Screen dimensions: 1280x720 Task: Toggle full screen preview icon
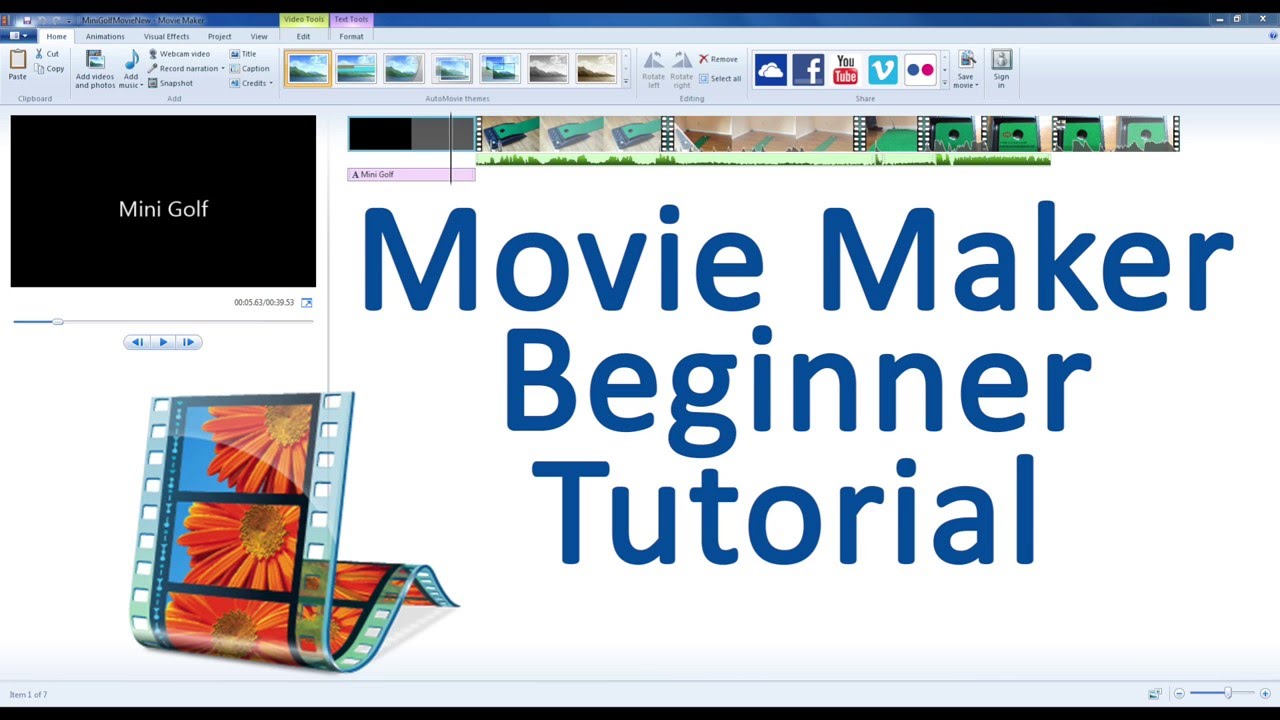pos(307,302)
